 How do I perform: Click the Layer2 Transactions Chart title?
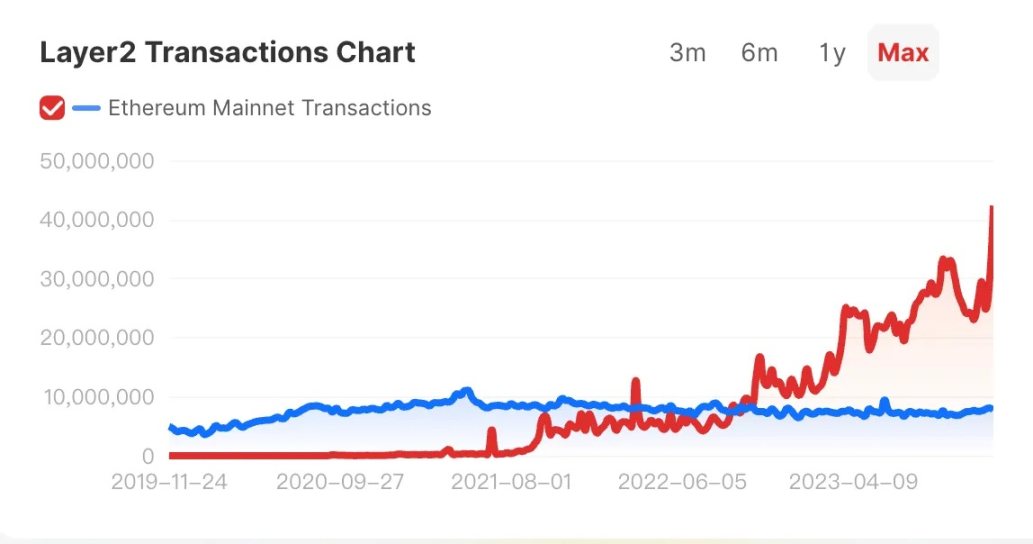click(227, 53)
